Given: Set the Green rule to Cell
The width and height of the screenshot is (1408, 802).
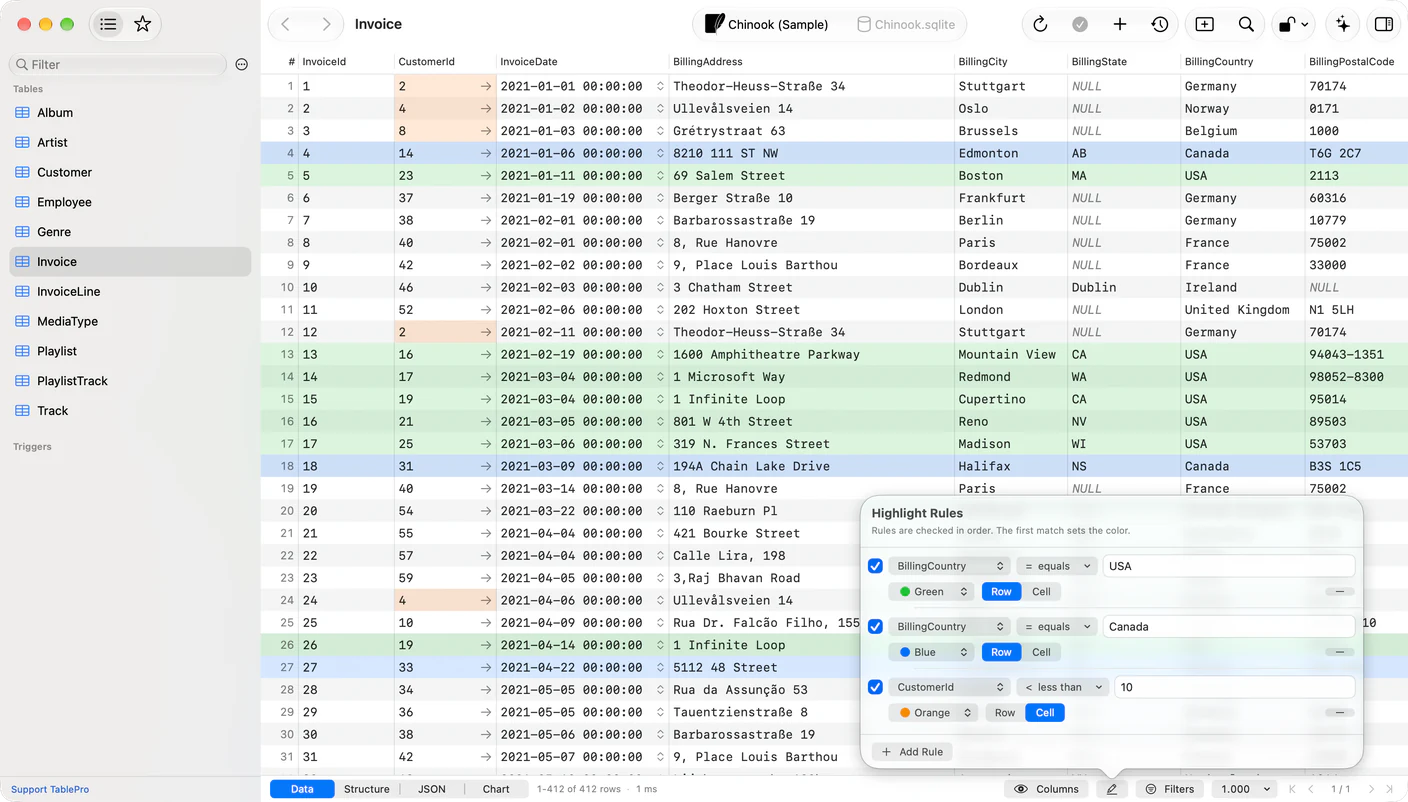Looking at the screenshot, I should tap(1041, 592).
